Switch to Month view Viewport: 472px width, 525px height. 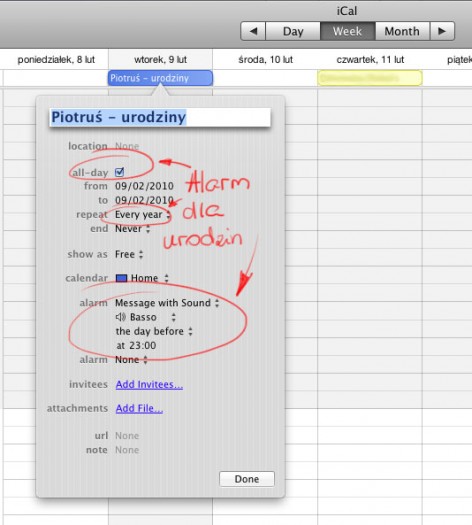pyautogui.click(x=402, y=31)
